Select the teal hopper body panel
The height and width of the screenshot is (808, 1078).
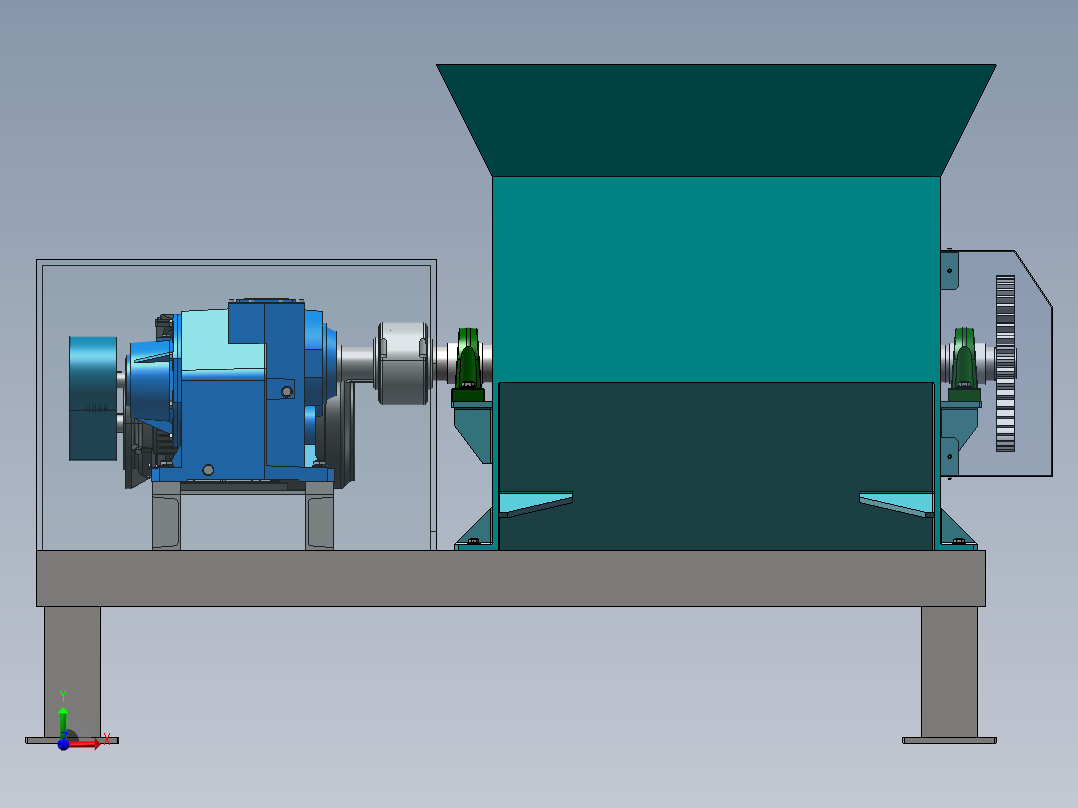(x=716, y=279)
